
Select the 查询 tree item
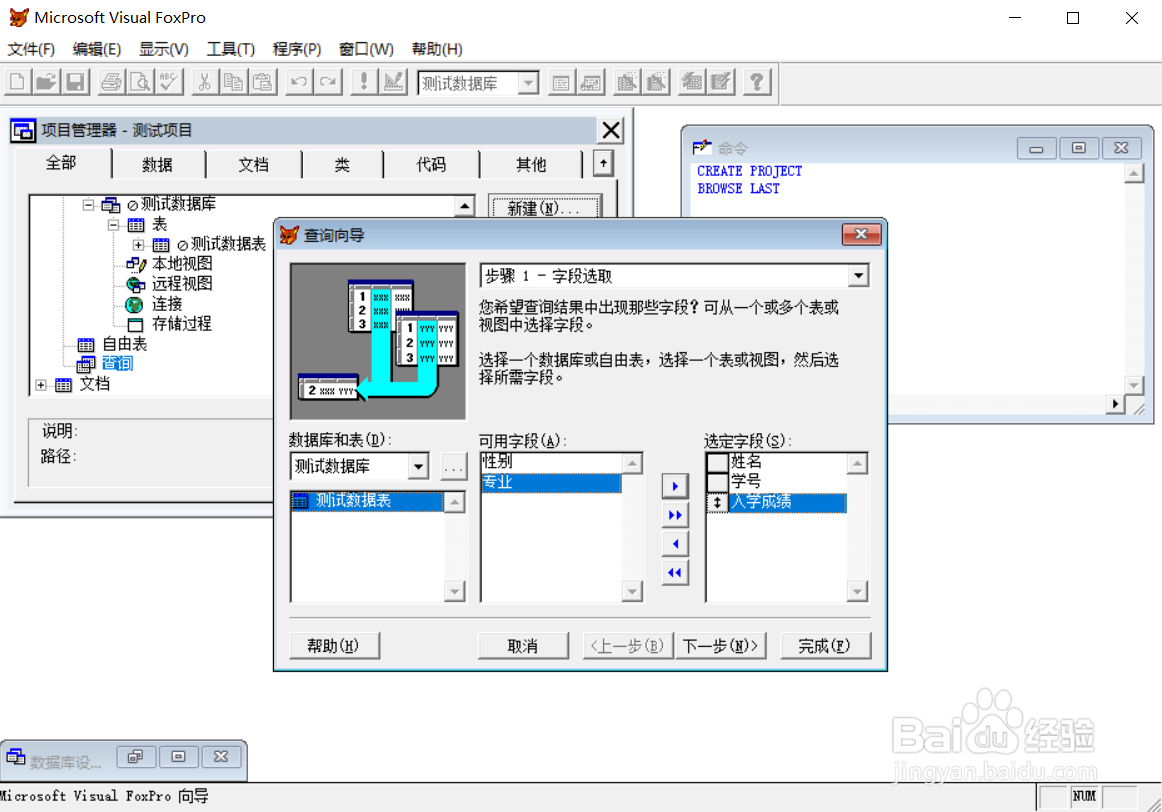[x=117, y=364]
